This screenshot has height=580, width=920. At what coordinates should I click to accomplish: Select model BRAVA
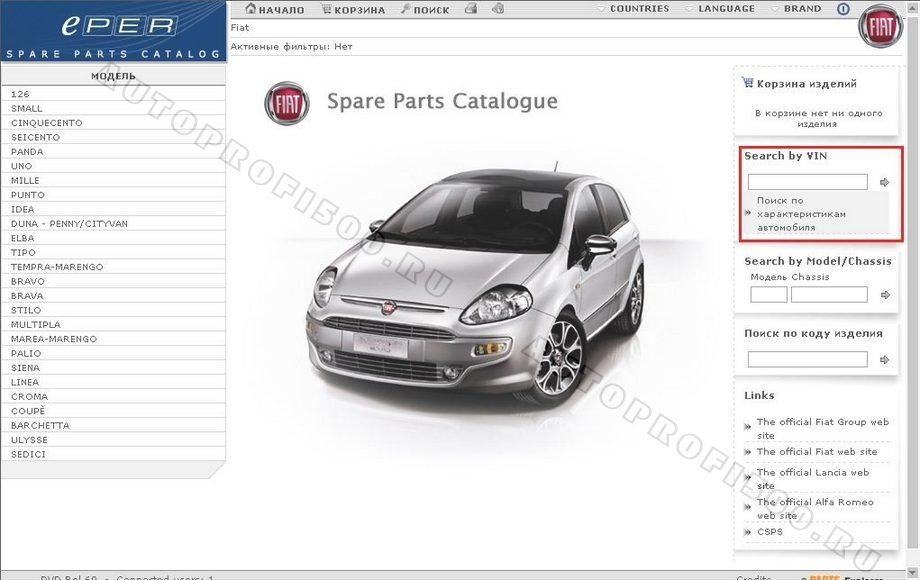(113, 296)
